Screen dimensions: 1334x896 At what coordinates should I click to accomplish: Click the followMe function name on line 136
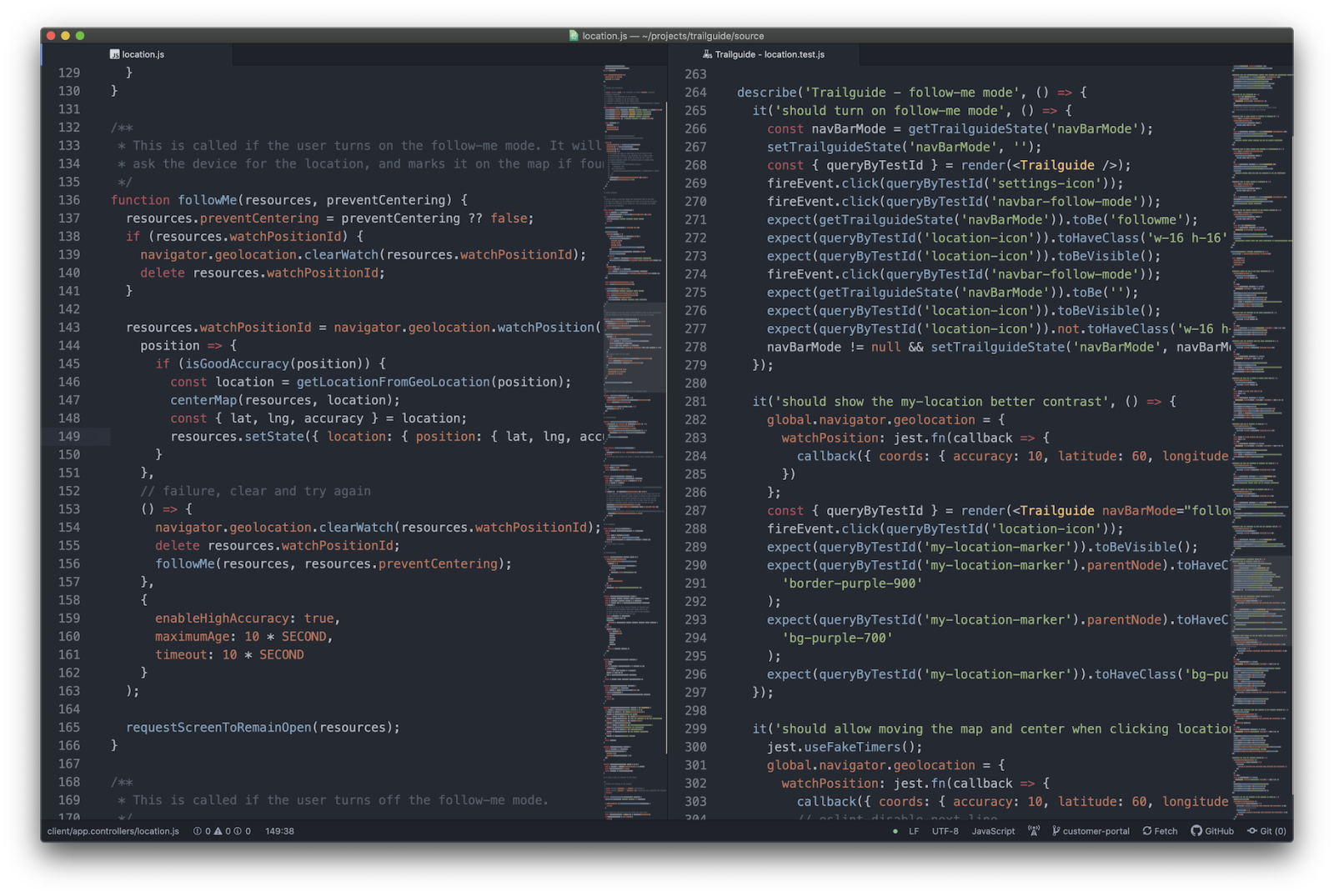pos(208,200)
